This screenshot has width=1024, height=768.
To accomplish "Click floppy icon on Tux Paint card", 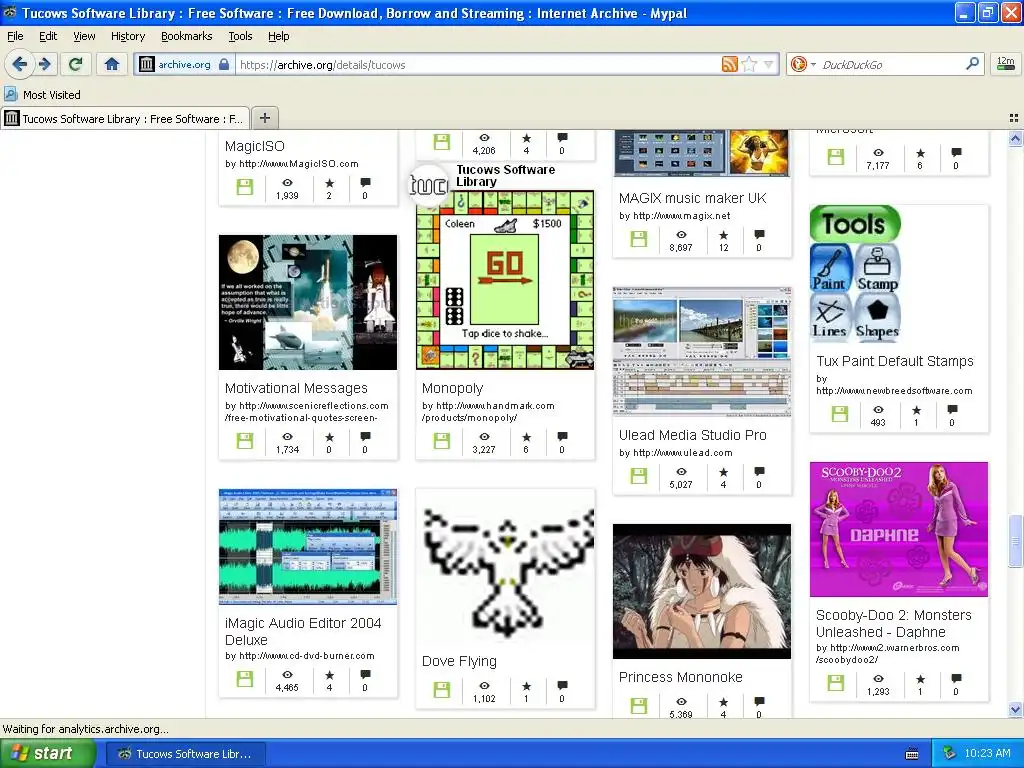I will (840, 414).
